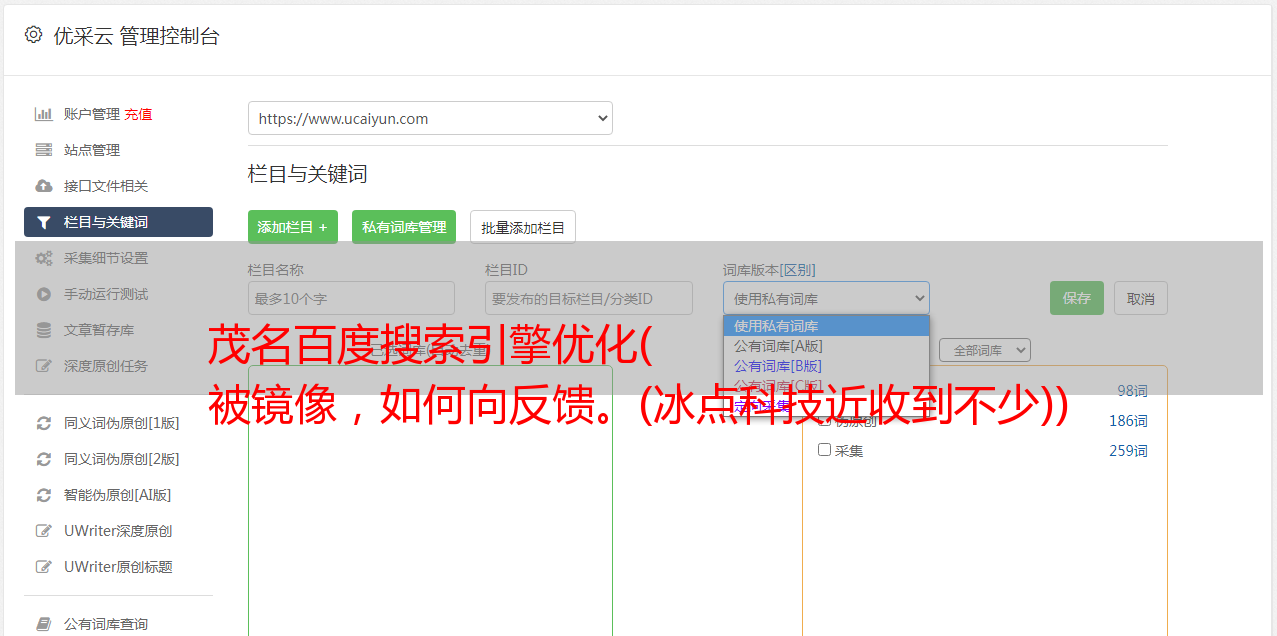Go to 站点管理
The height and width of the screenshot is (636, 1277).
coord(92,150)
